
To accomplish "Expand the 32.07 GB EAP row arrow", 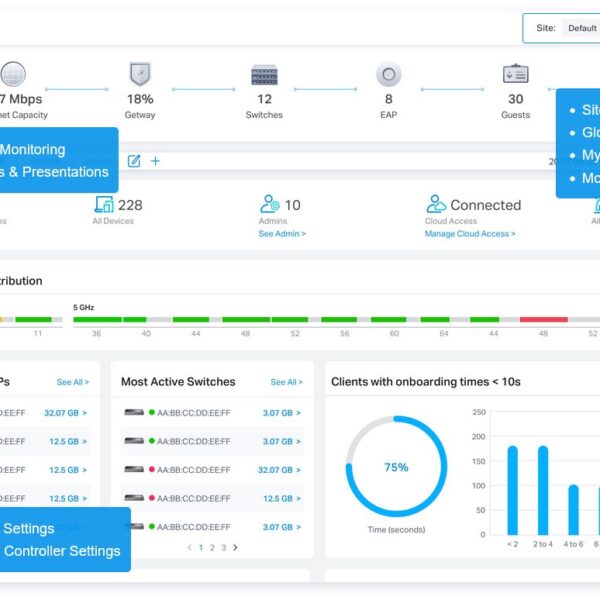I will (85, 413).
